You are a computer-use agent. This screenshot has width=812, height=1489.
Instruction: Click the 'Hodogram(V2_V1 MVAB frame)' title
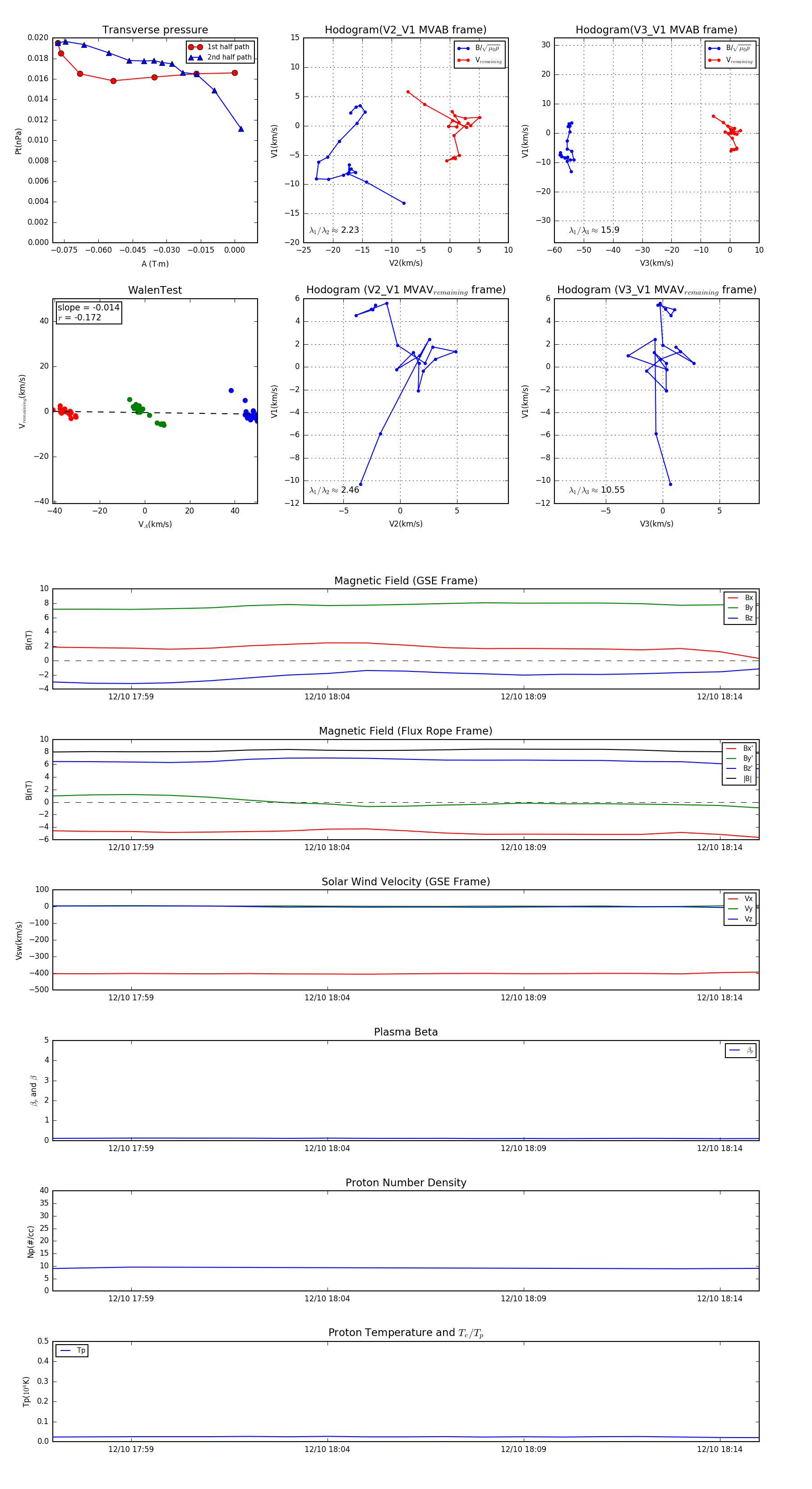pyautogui.click(x=406, y=30)
